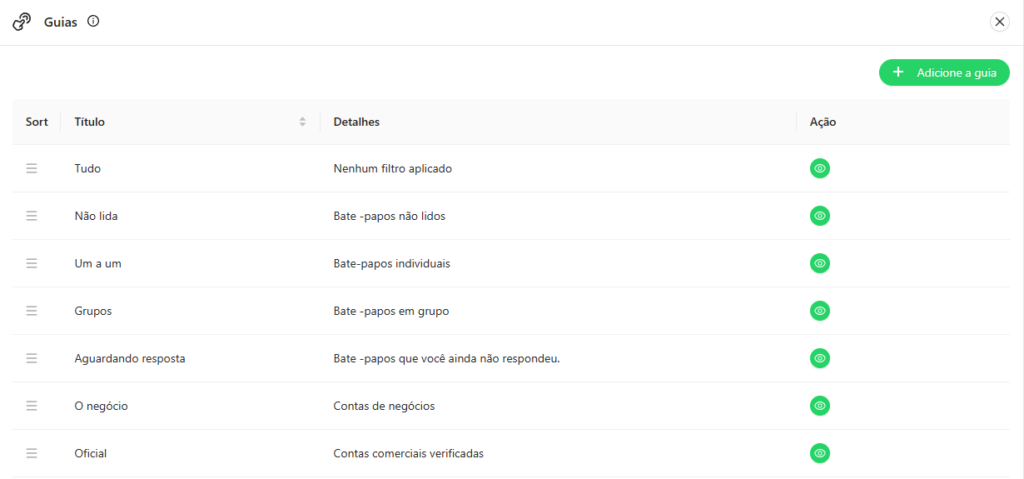Hide the Não lida tab with eye icon
Image resolution: width=1024 pixels, height=479 pixels.
[x=820, y=216]
